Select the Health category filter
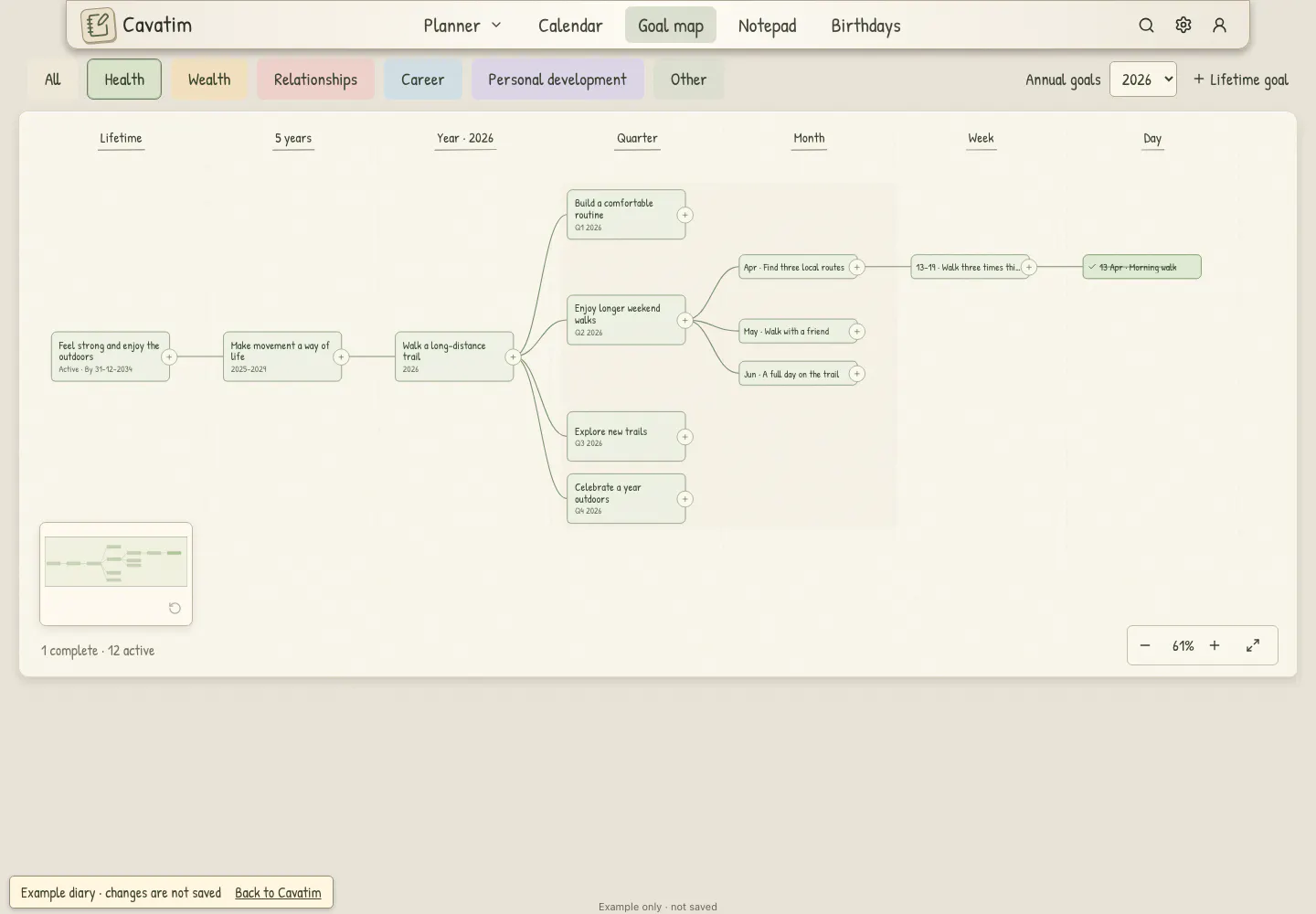1316x914 pixels. tap(124, 80)
